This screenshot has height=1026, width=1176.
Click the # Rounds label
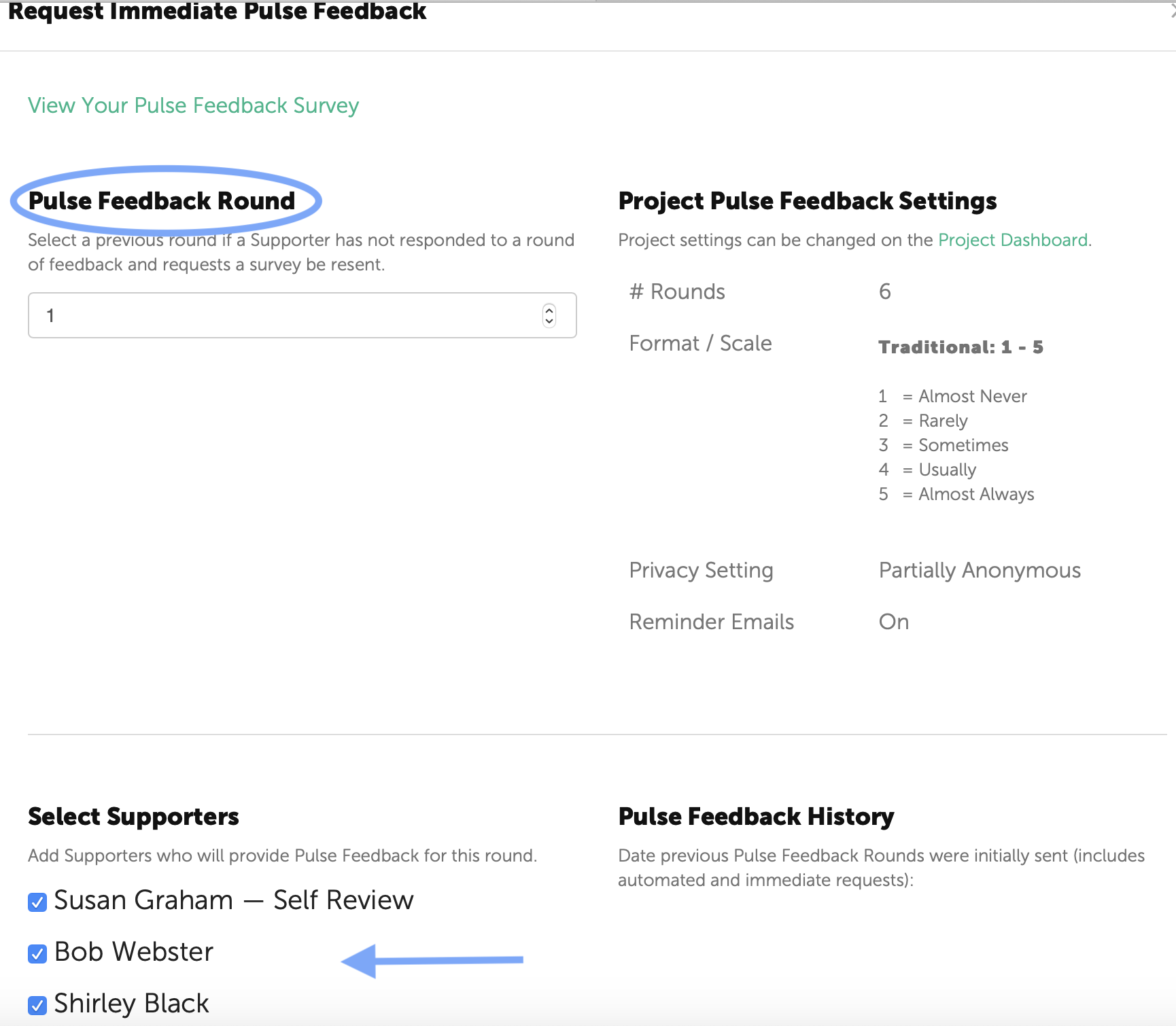677,292
